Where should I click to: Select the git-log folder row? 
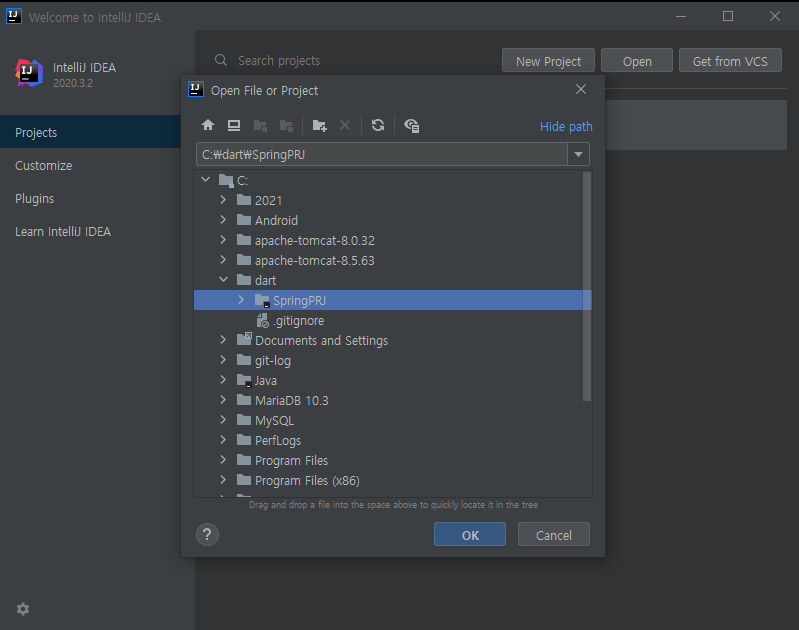(x=393, y=360)
